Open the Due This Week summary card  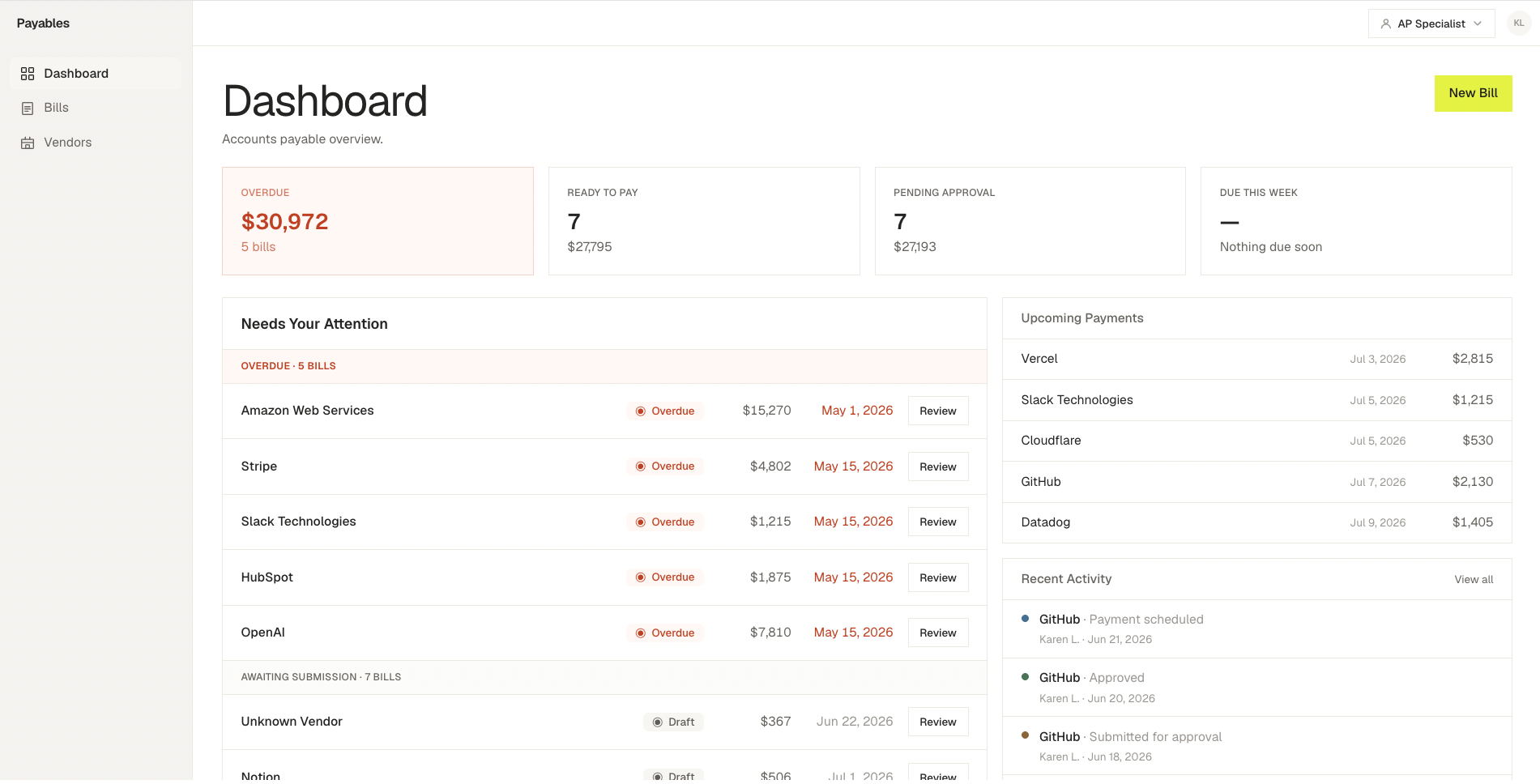point(1356,221)
